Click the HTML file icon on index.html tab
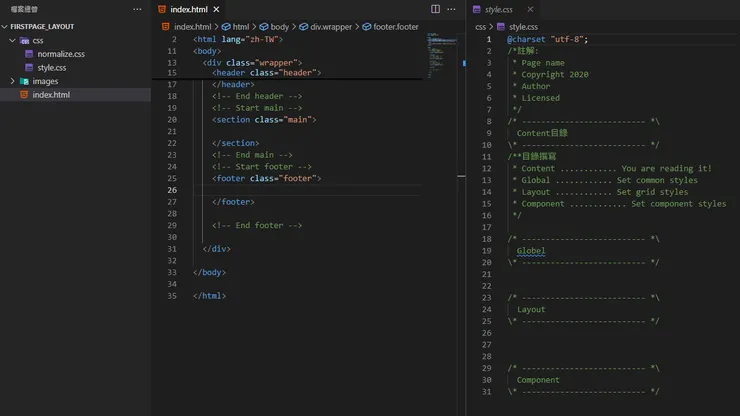The width and height of the screenshot is (740, 416). [x=163, y=9]
